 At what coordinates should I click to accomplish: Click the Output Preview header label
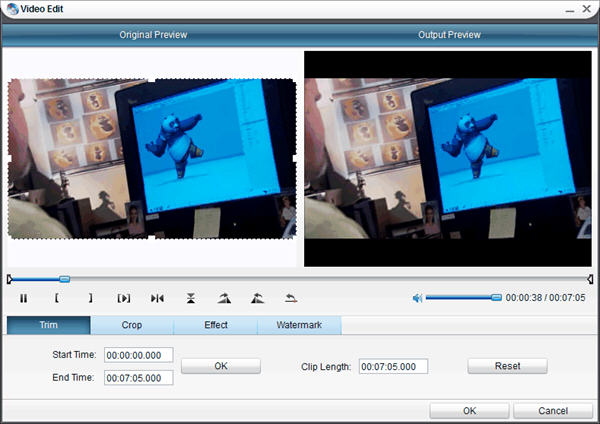pyautogui.click(x=449, y=35)
